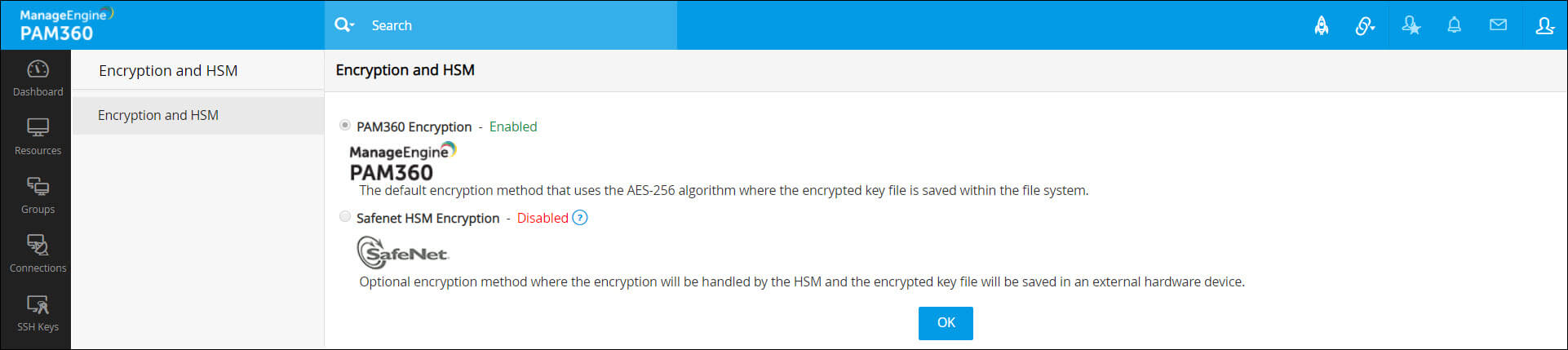Open the notifications bell
This screenshot has width=1568, height=350.
(x=1454, y=25)
